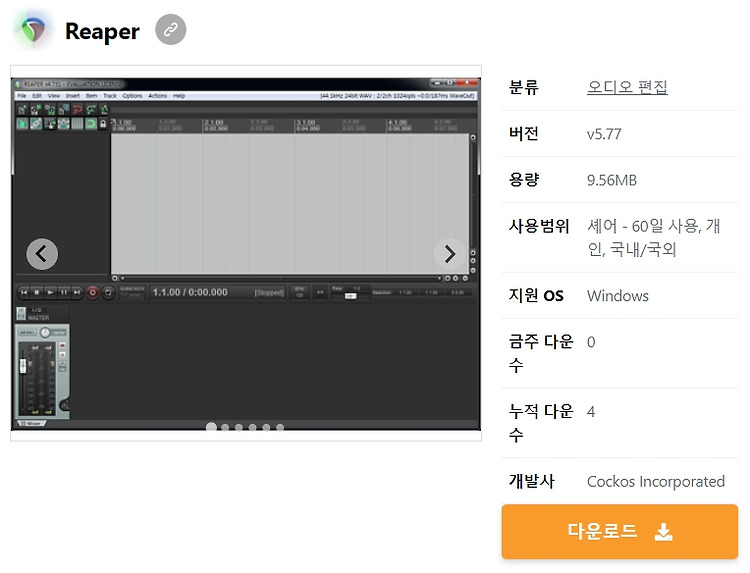
Task: Open Edit menu in Reaper screenshot
Action: (37, 96)
